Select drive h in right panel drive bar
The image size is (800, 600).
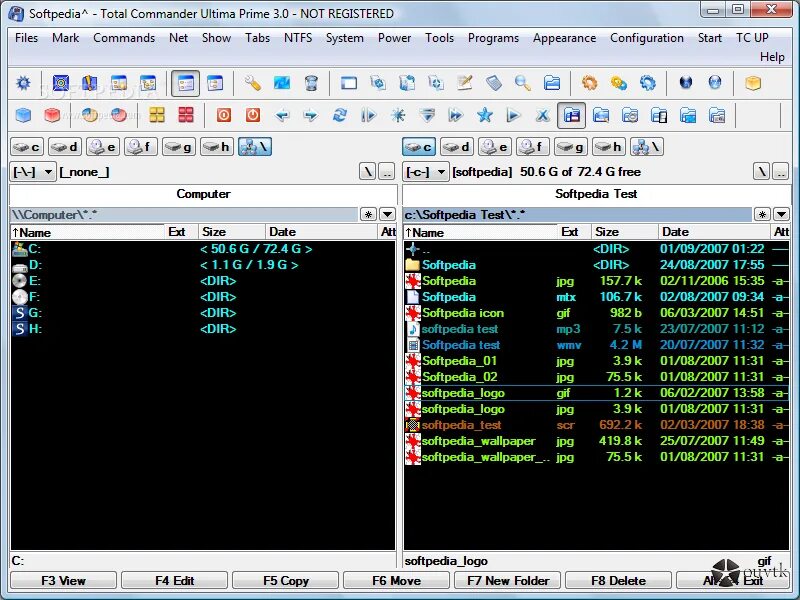tap(609, 147)
